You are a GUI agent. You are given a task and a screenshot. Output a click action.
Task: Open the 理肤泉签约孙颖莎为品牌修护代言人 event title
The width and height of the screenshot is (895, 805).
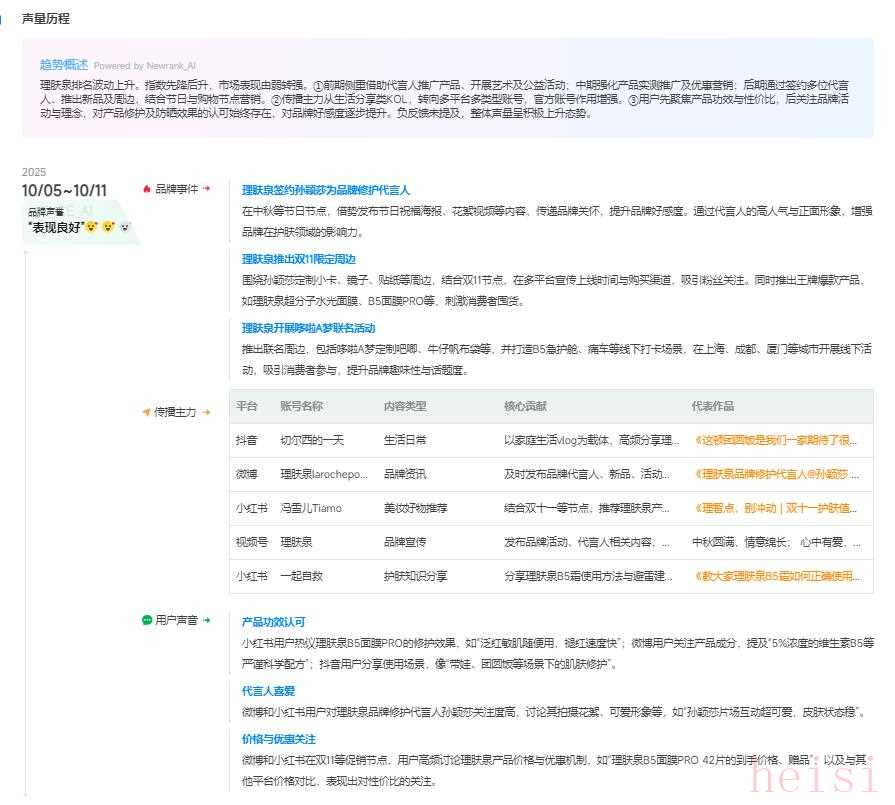point(326,189)
